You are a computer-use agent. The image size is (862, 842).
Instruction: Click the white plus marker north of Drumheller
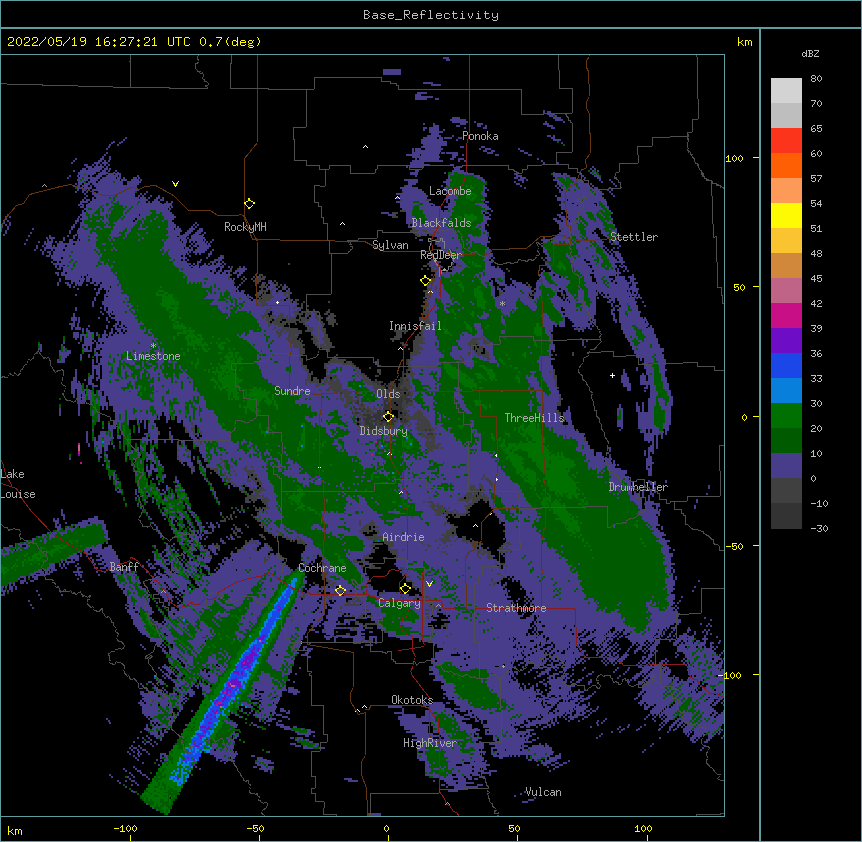click(612, 375)
